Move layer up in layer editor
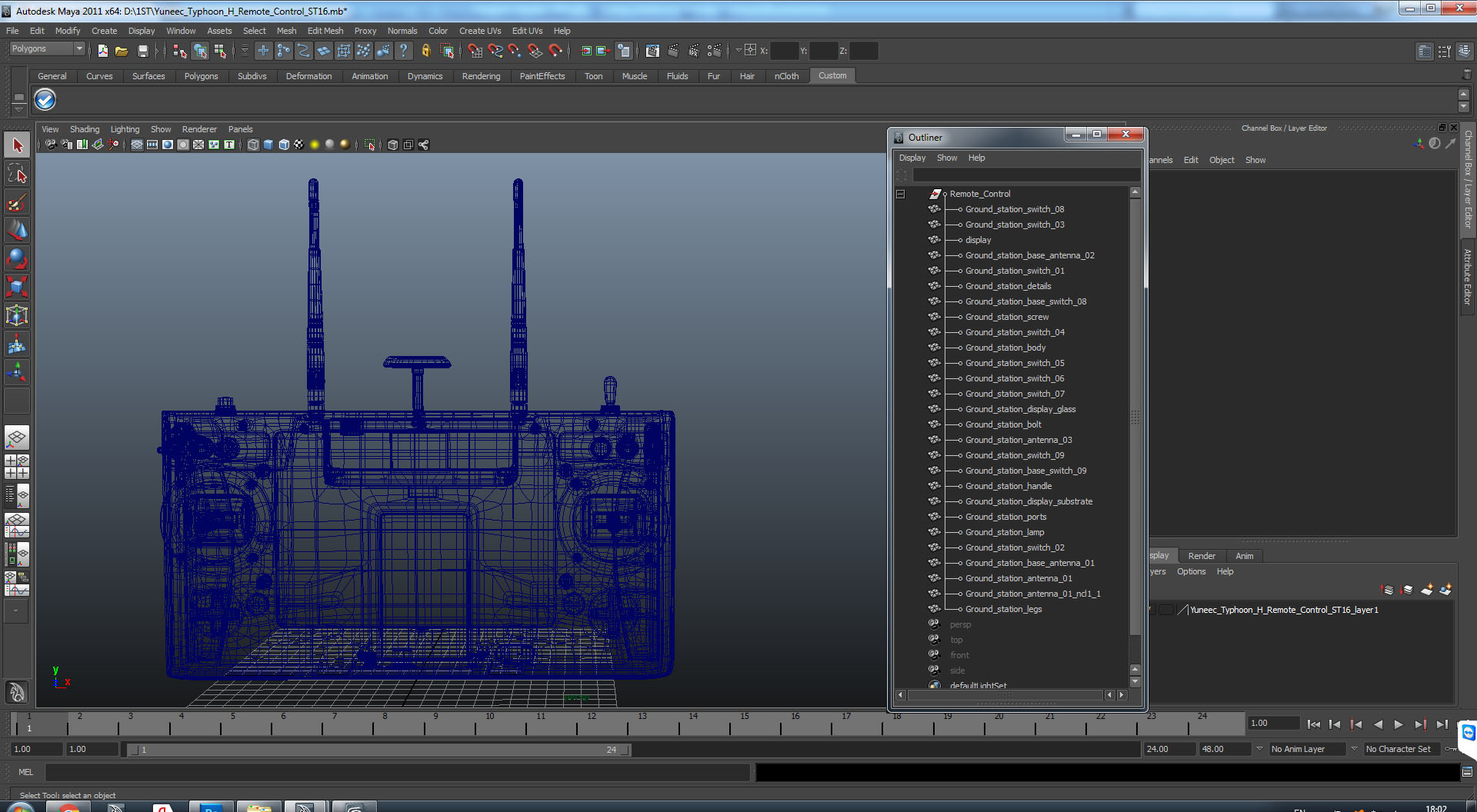This screenshot has height=812, width=1477. (x=1388, y=590)
